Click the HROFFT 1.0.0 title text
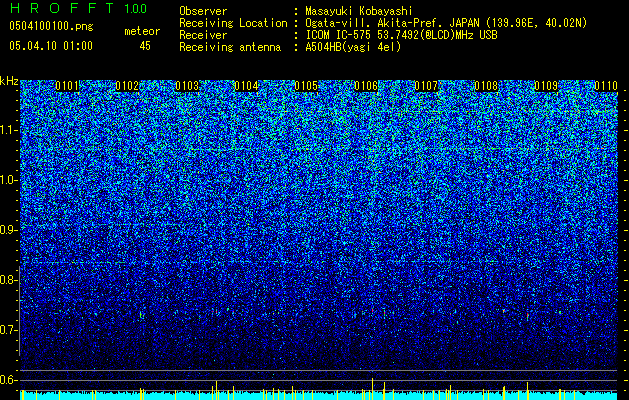 click(78, 8)
